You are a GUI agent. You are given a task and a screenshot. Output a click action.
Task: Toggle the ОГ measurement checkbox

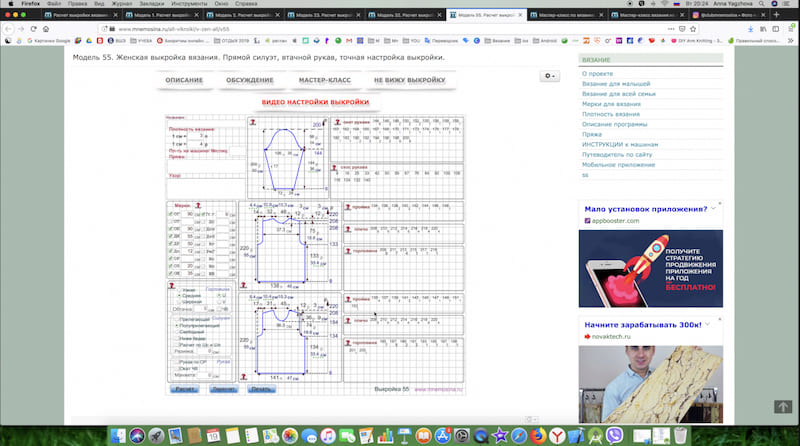pos(171,214)
